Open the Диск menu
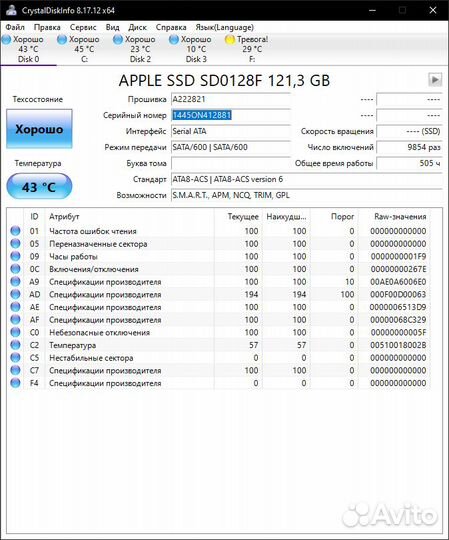Screen dimensions: 449x540 (x=137, y=27)
